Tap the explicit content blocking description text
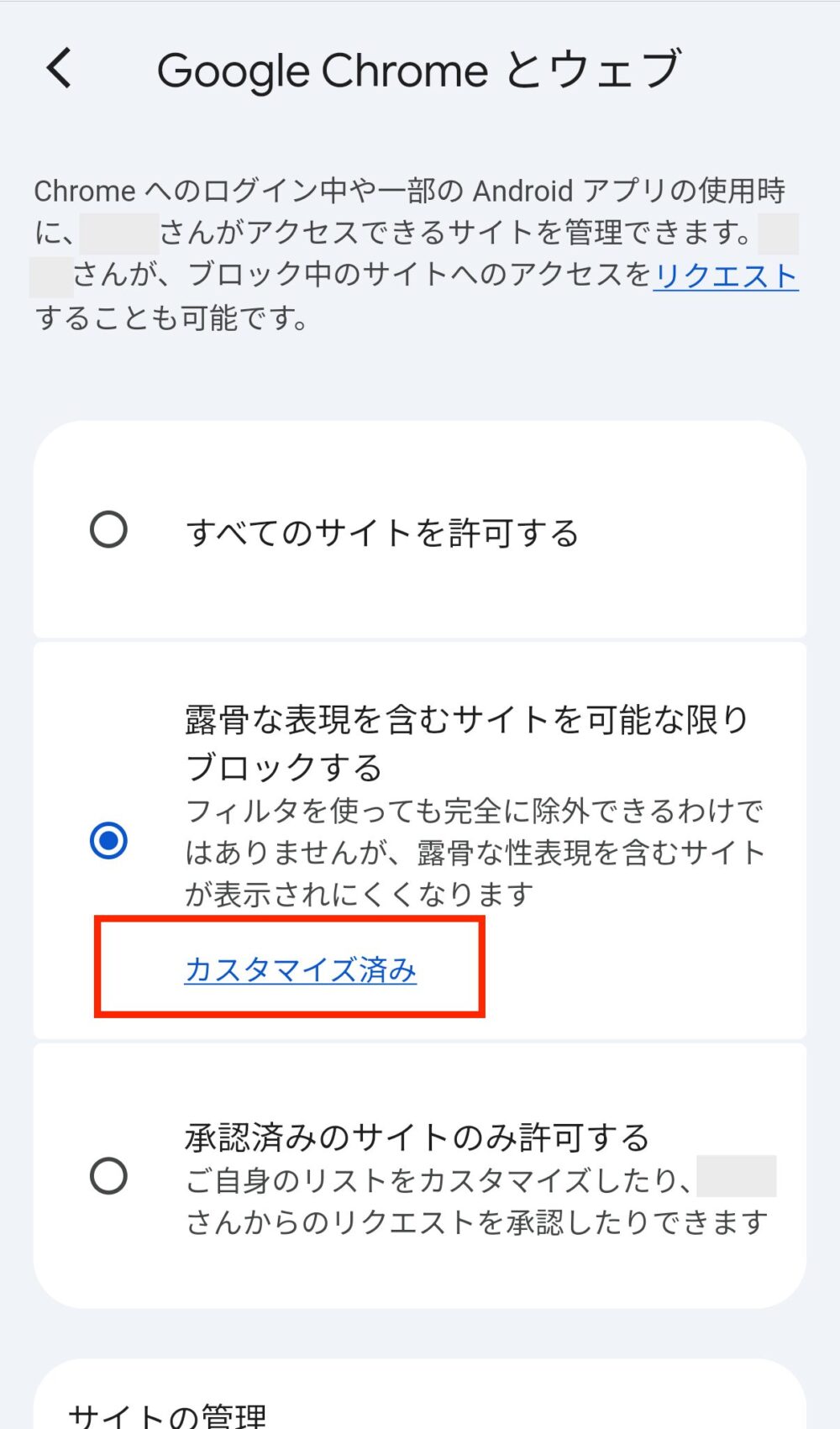 pos(475,851)
